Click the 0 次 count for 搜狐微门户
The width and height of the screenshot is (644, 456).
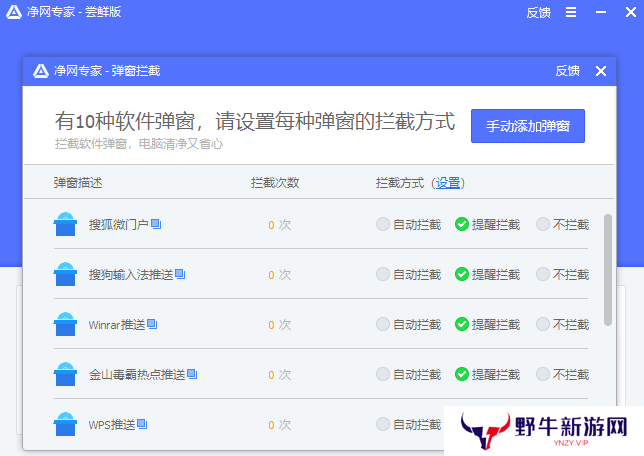[280, 224]
